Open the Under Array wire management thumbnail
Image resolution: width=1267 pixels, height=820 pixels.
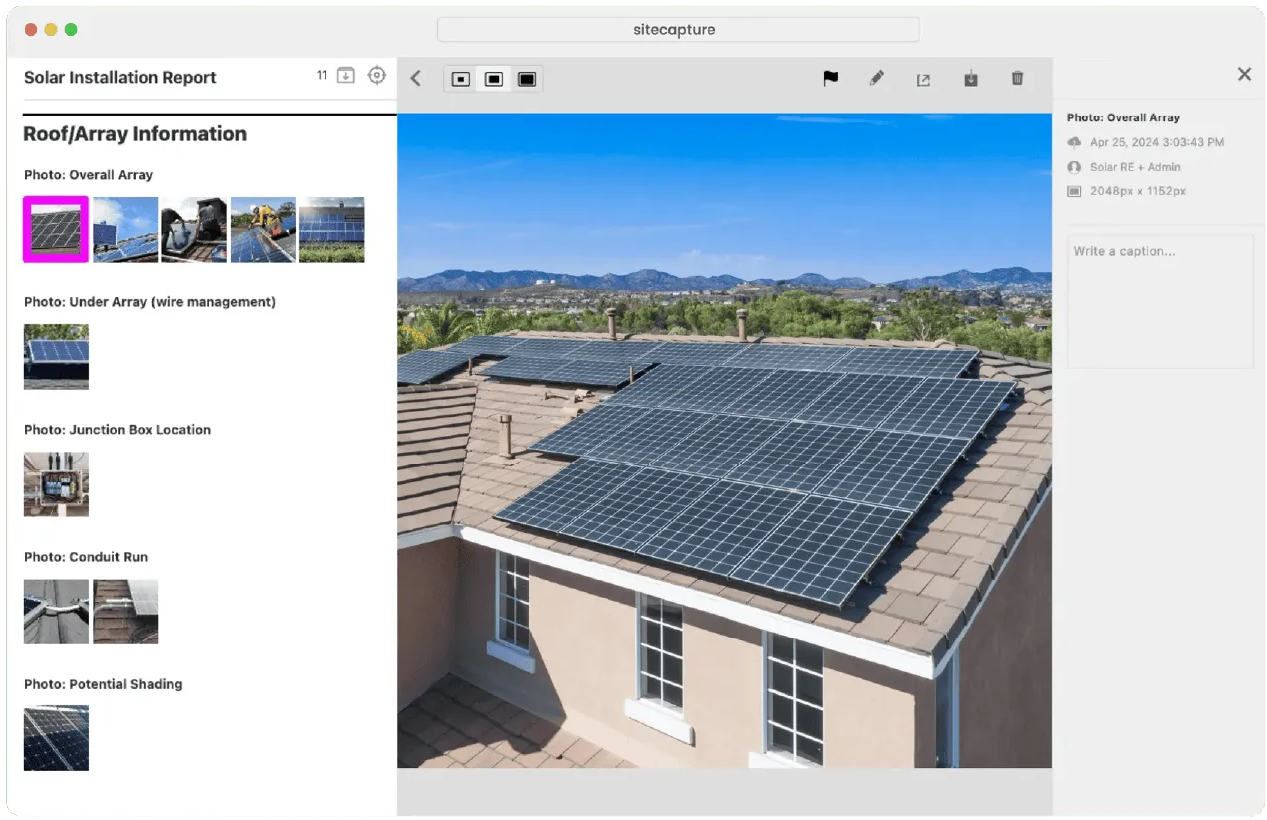click(x=56, y=357)
